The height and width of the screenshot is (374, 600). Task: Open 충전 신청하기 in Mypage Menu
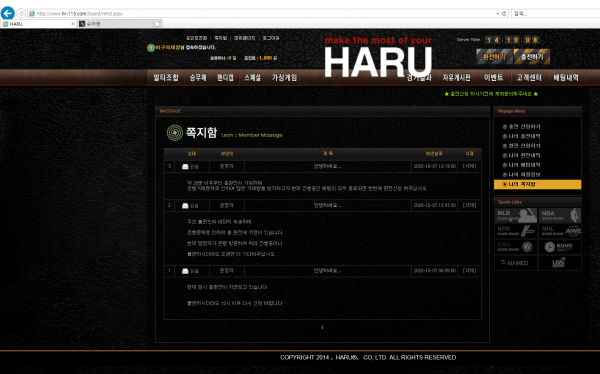[524, 126]
